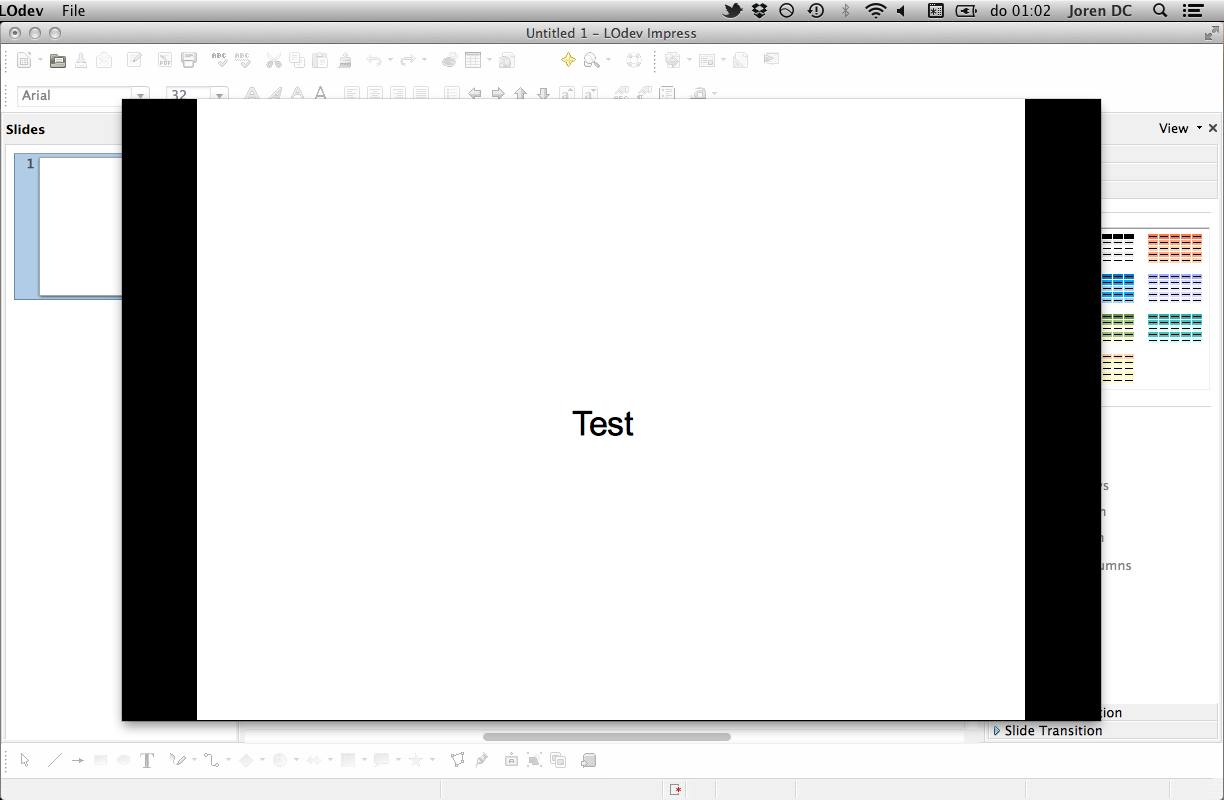Click the yellow Navigator star icon
This screenshot has height=800, width=1224.
pos(568,61)
